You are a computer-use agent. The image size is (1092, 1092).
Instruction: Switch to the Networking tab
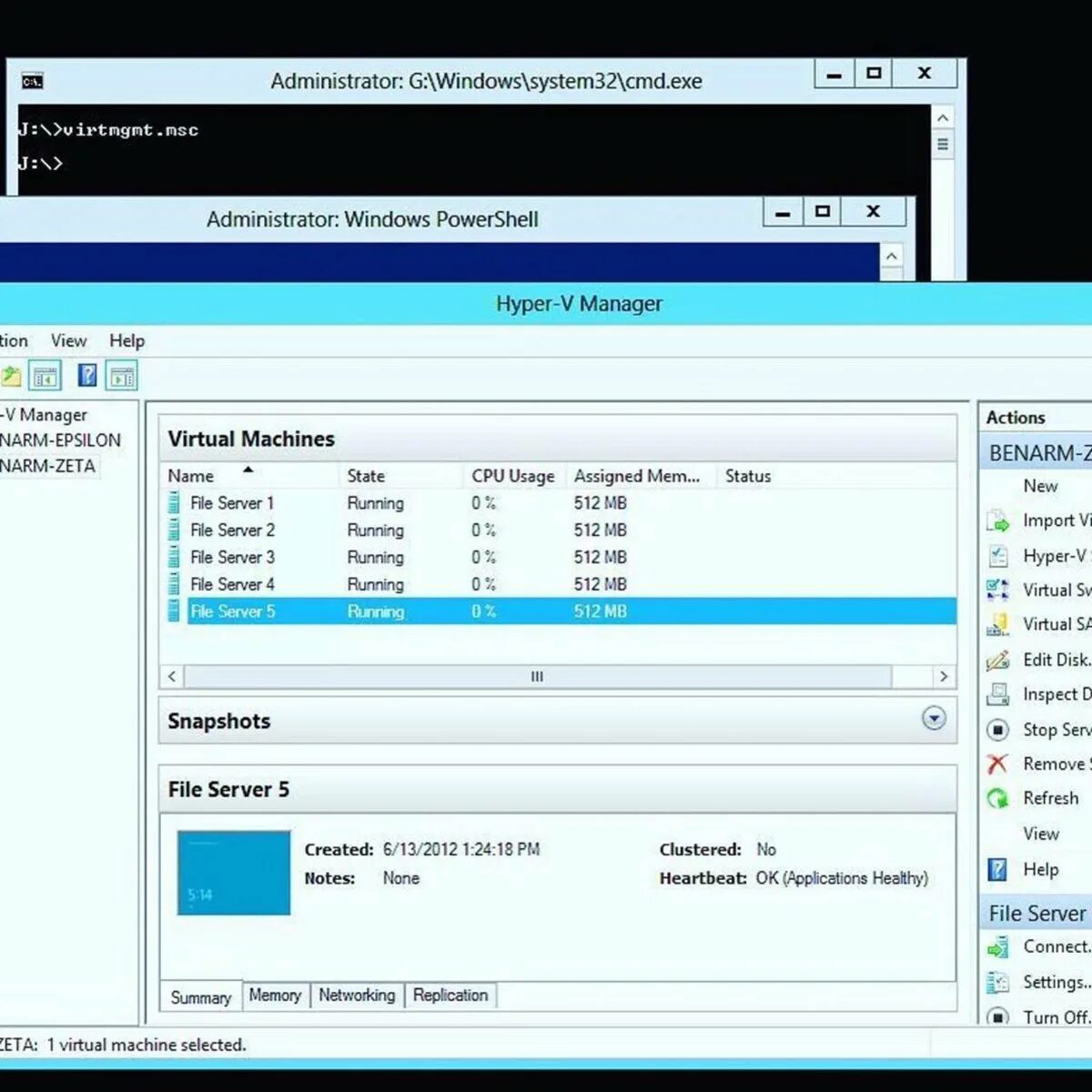357,996
